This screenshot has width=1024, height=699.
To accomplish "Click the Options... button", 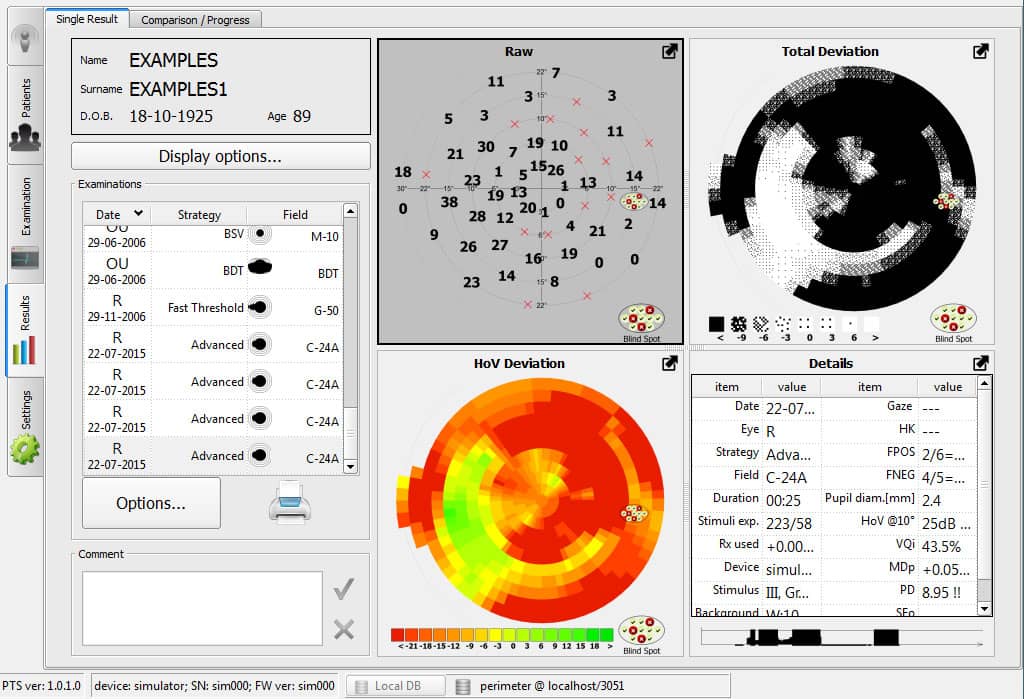I will pos(151,503).
